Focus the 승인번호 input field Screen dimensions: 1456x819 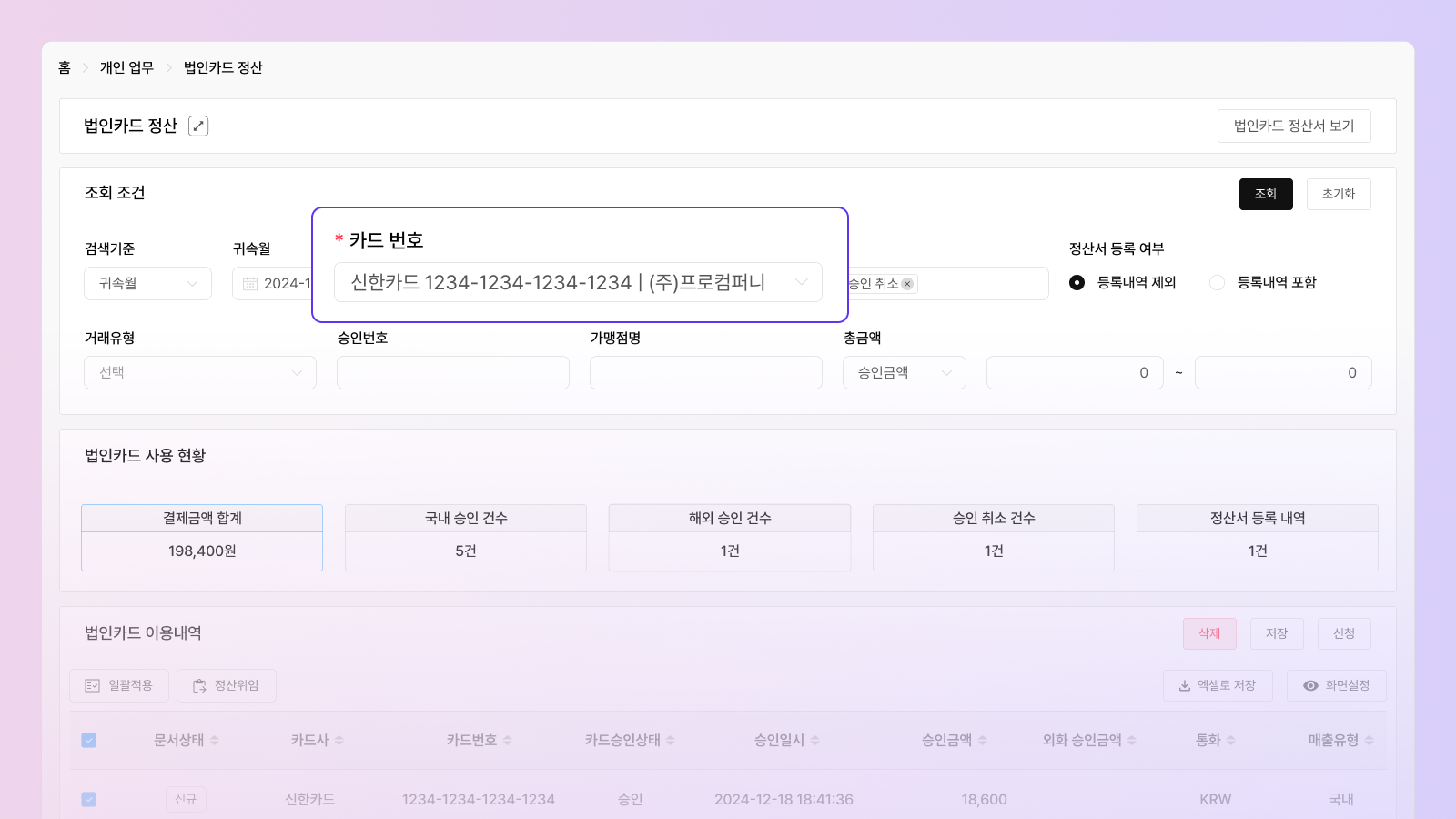pos(453,373)
